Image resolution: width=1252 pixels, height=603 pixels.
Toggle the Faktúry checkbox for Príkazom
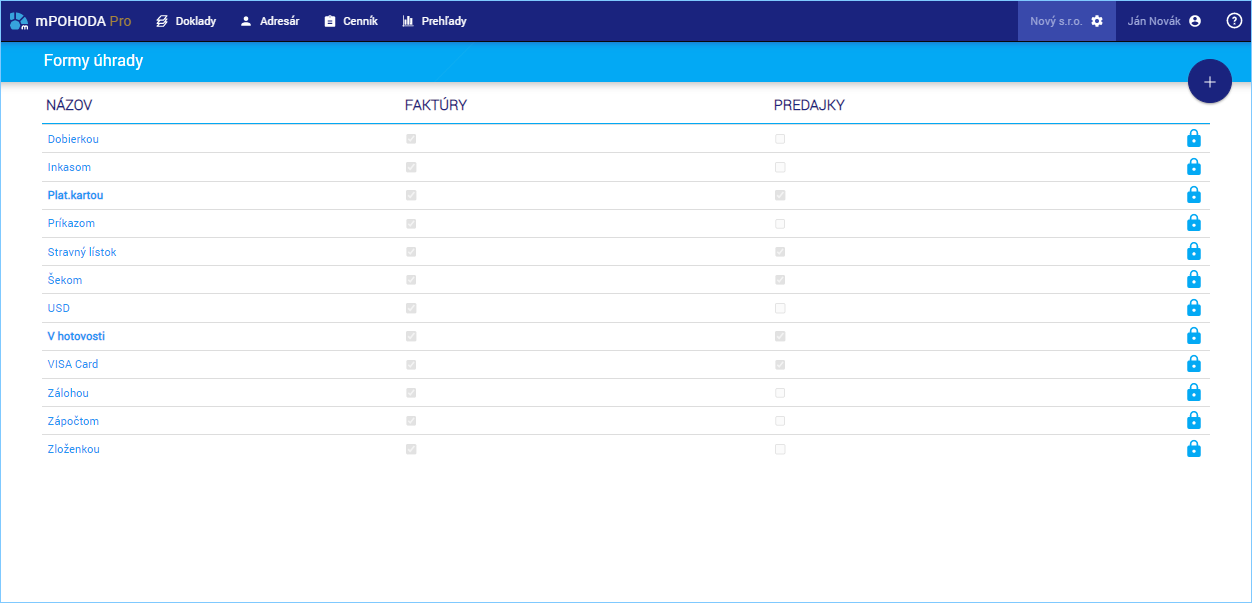coord(411,223)
